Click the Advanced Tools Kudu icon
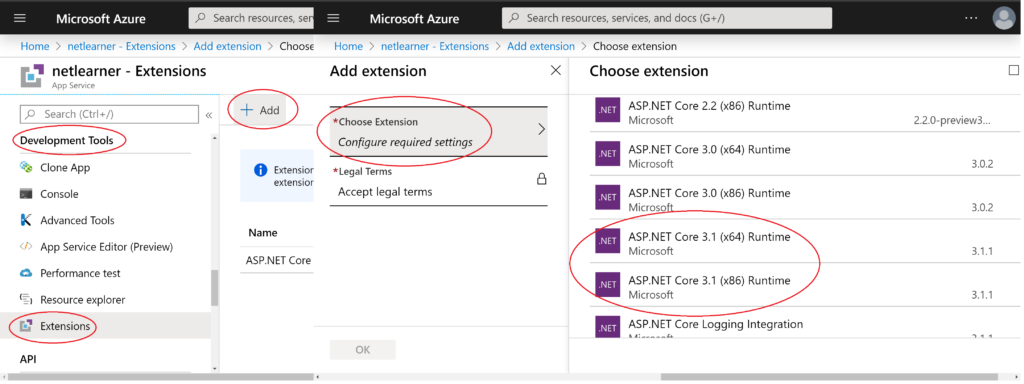The width and height of the screenshot is (1024, 384). pyautogui.click(x=26, y=220)
